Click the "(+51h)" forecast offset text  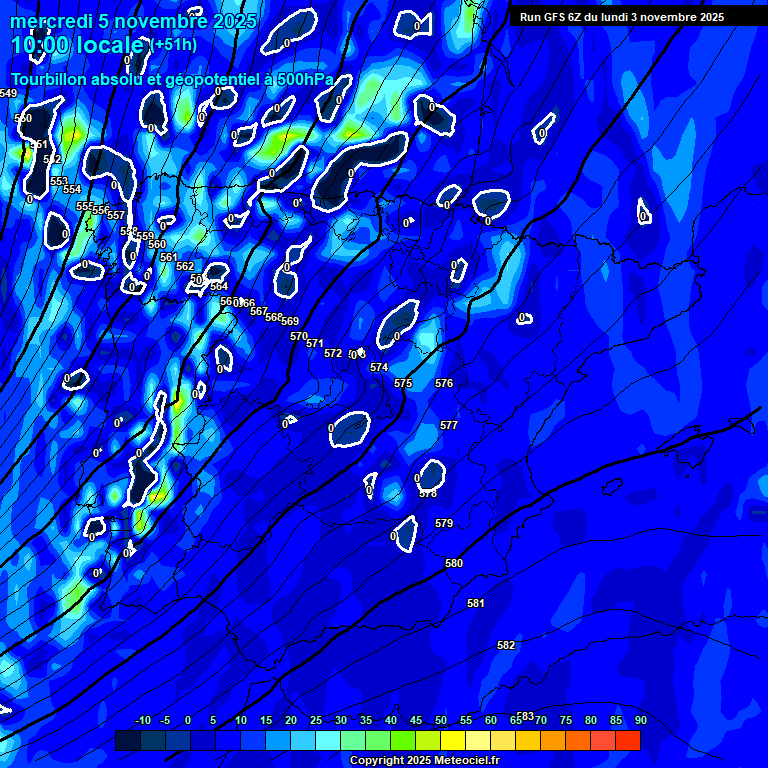click(x=173, y=45)
